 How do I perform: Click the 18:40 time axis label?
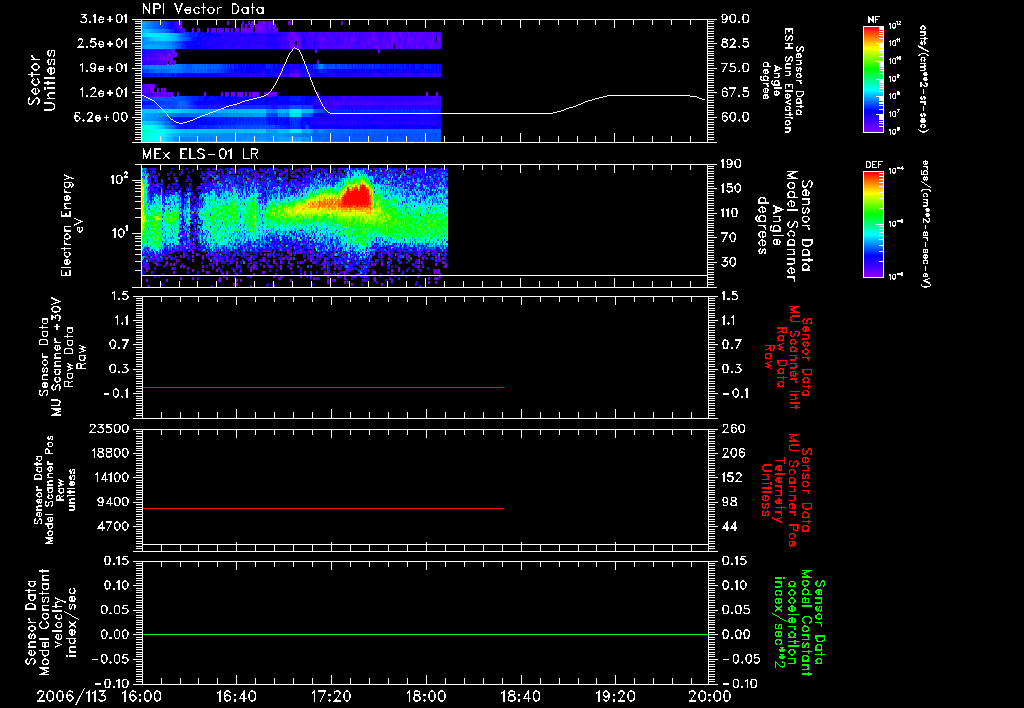520,697
